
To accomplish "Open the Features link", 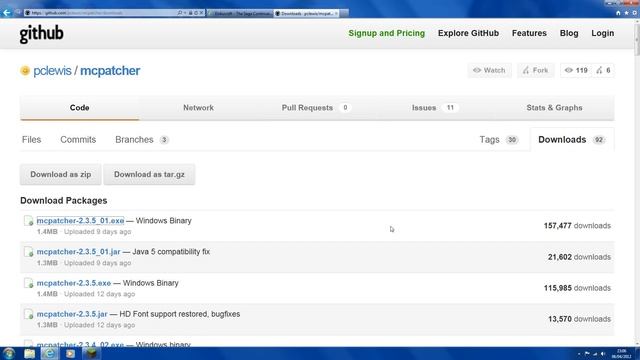I will tap(529, 33).
